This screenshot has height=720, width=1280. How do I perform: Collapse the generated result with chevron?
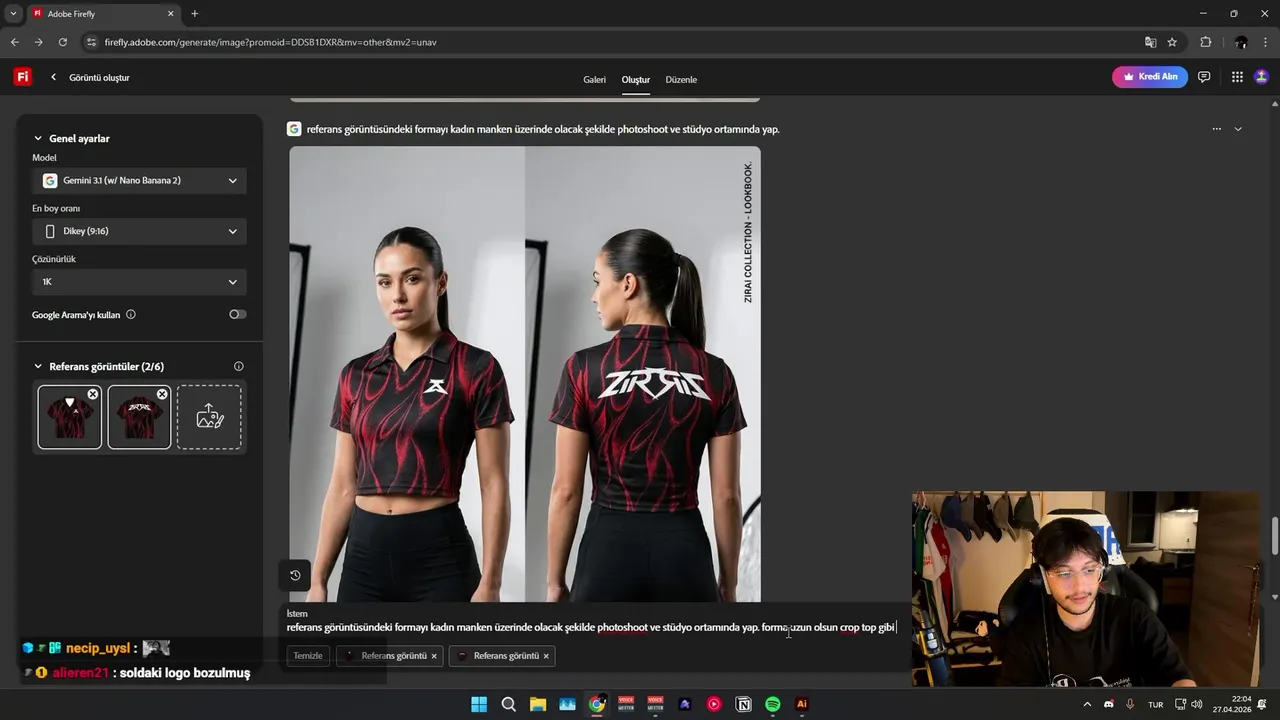[x=1238, y=129]
